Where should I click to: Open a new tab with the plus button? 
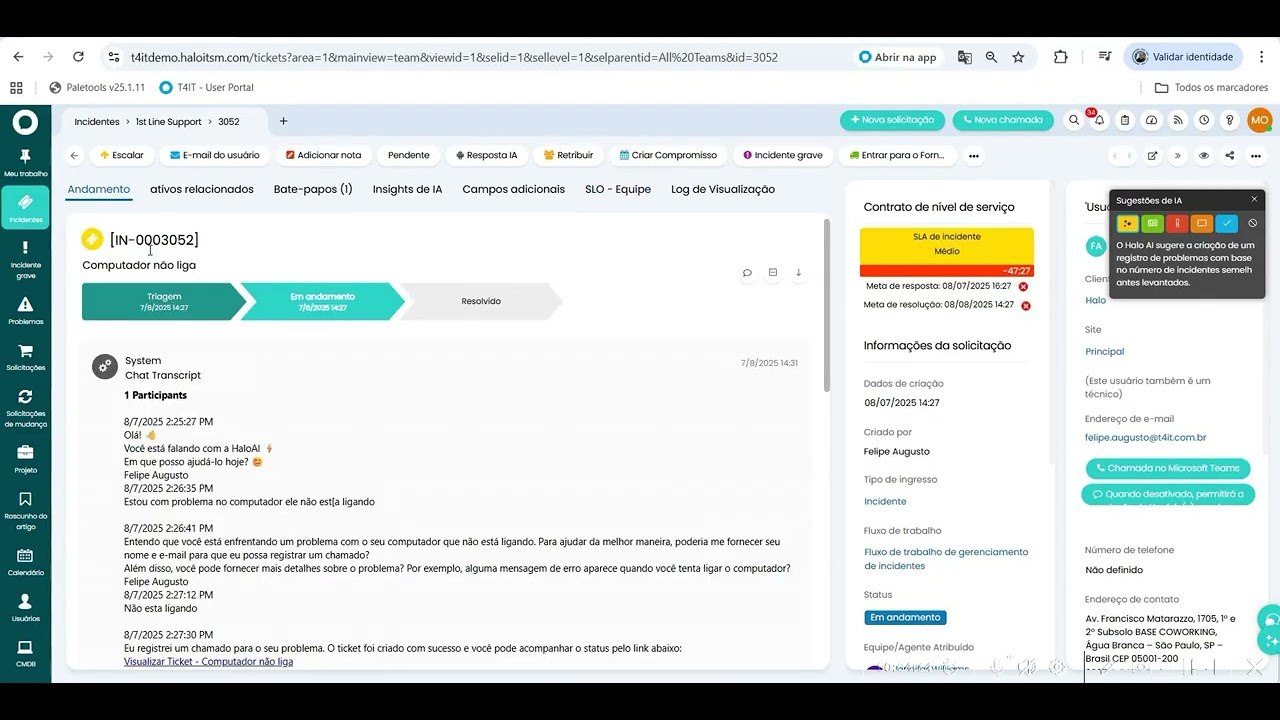pyautogui.click(x=283, y=121)
